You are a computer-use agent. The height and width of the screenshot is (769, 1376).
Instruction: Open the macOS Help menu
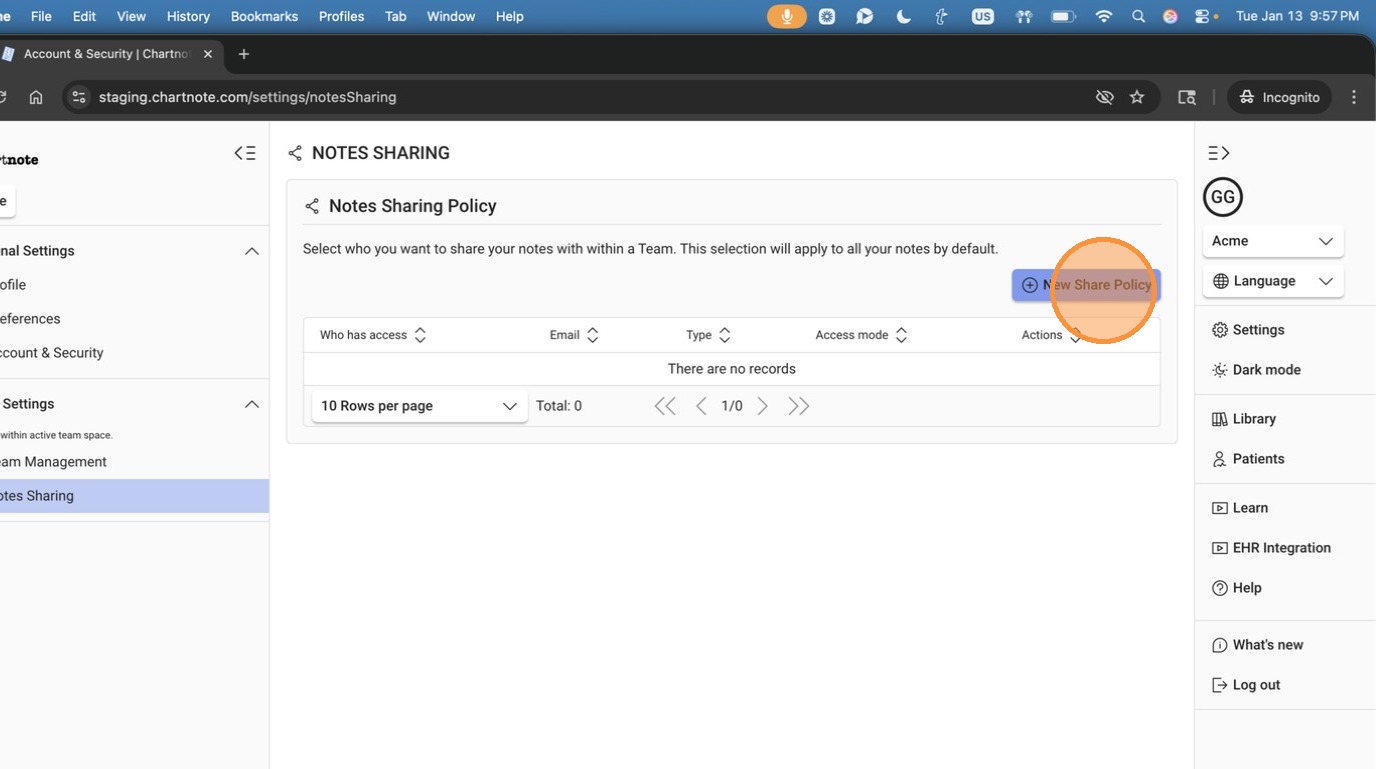pyautogui.click(x=510, y=16)
